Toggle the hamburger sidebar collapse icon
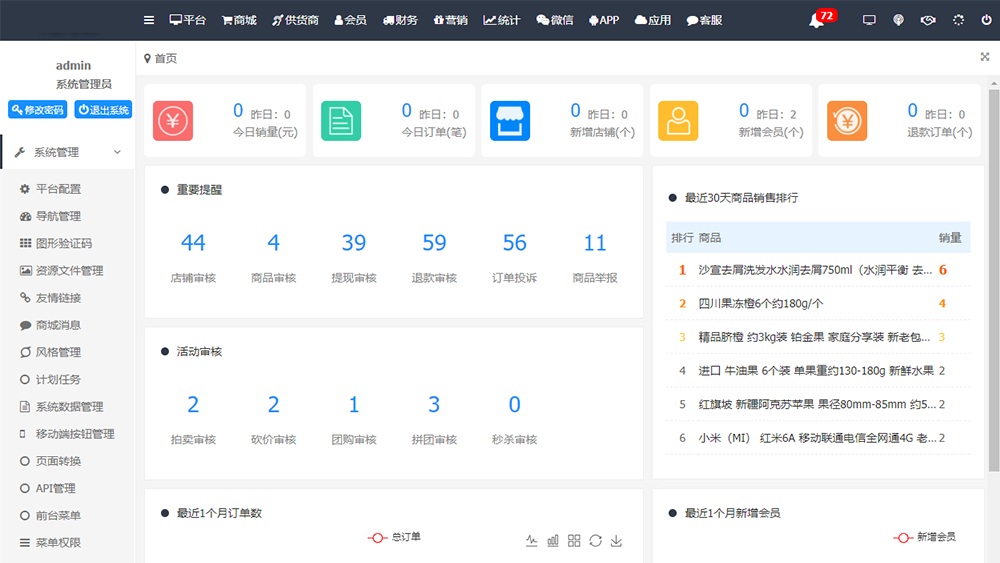This screenshot has width=1000, height=563. tap(149, 20)
